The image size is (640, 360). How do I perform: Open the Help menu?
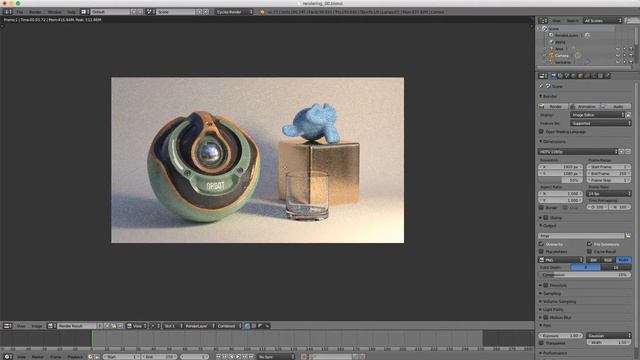[x=71, y=12]
